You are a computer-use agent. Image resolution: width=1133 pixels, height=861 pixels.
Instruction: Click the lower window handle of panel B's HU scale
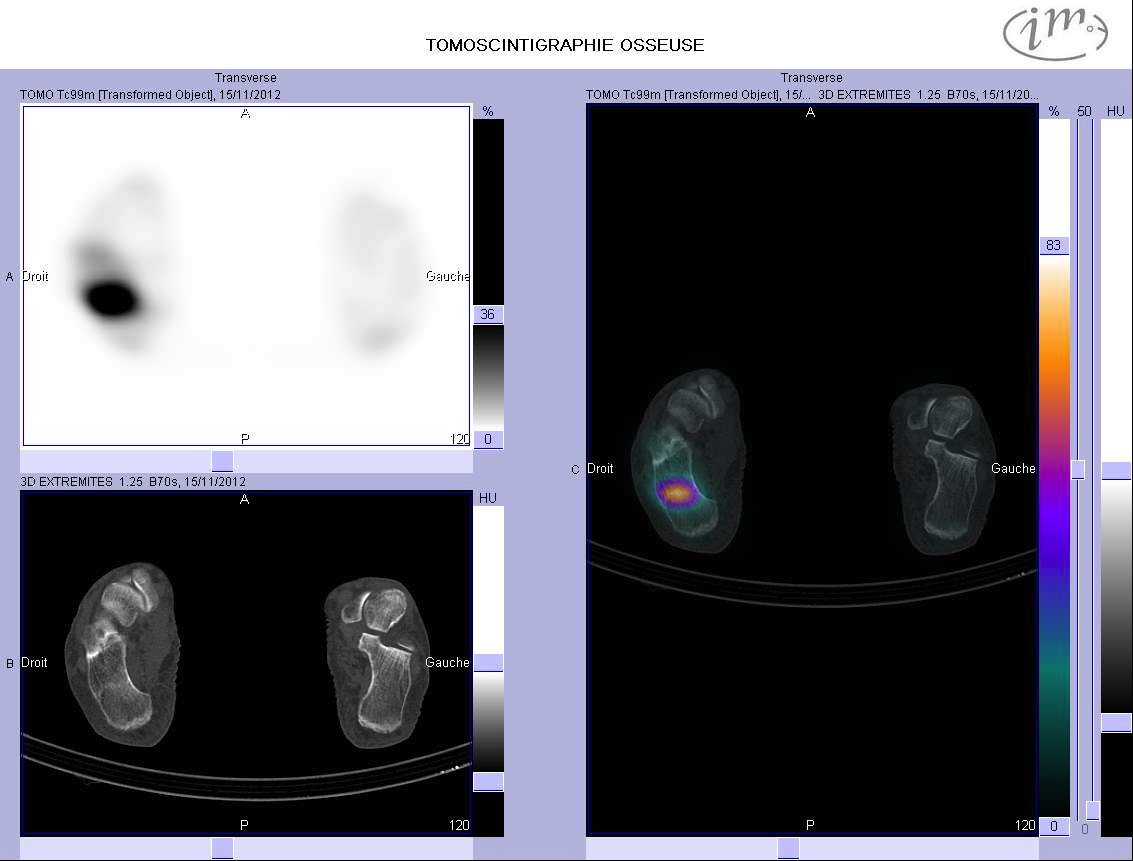[488, 782]
